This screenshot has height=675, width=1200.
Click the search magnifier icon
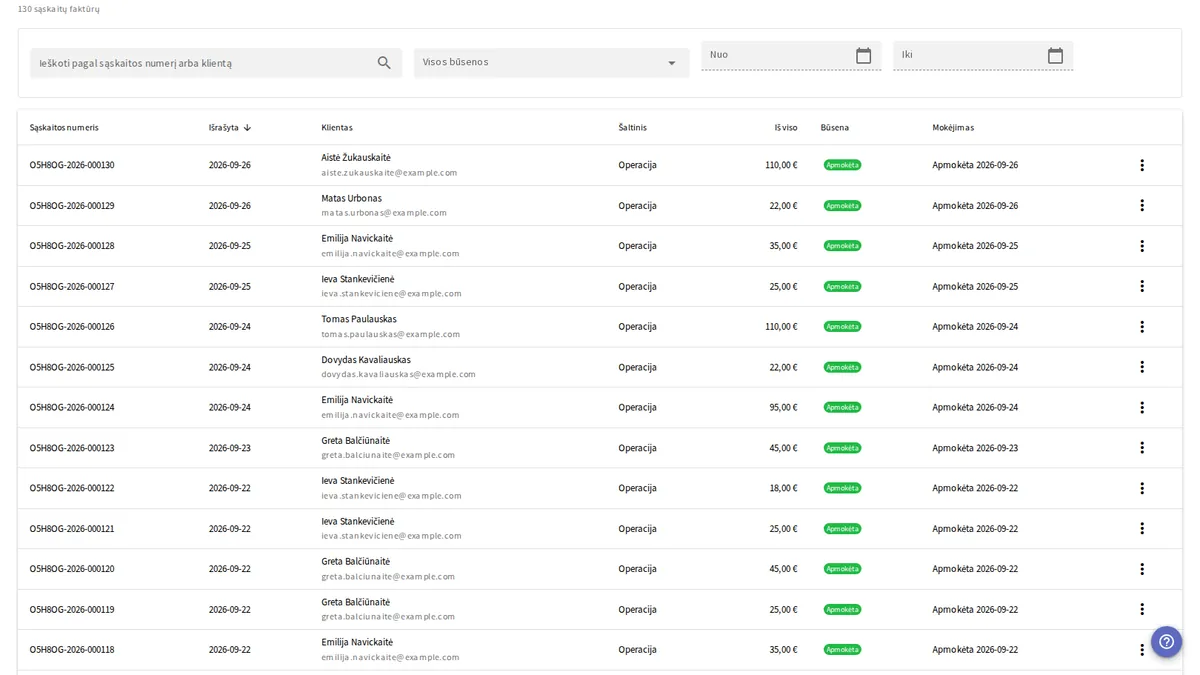[384, 63]
